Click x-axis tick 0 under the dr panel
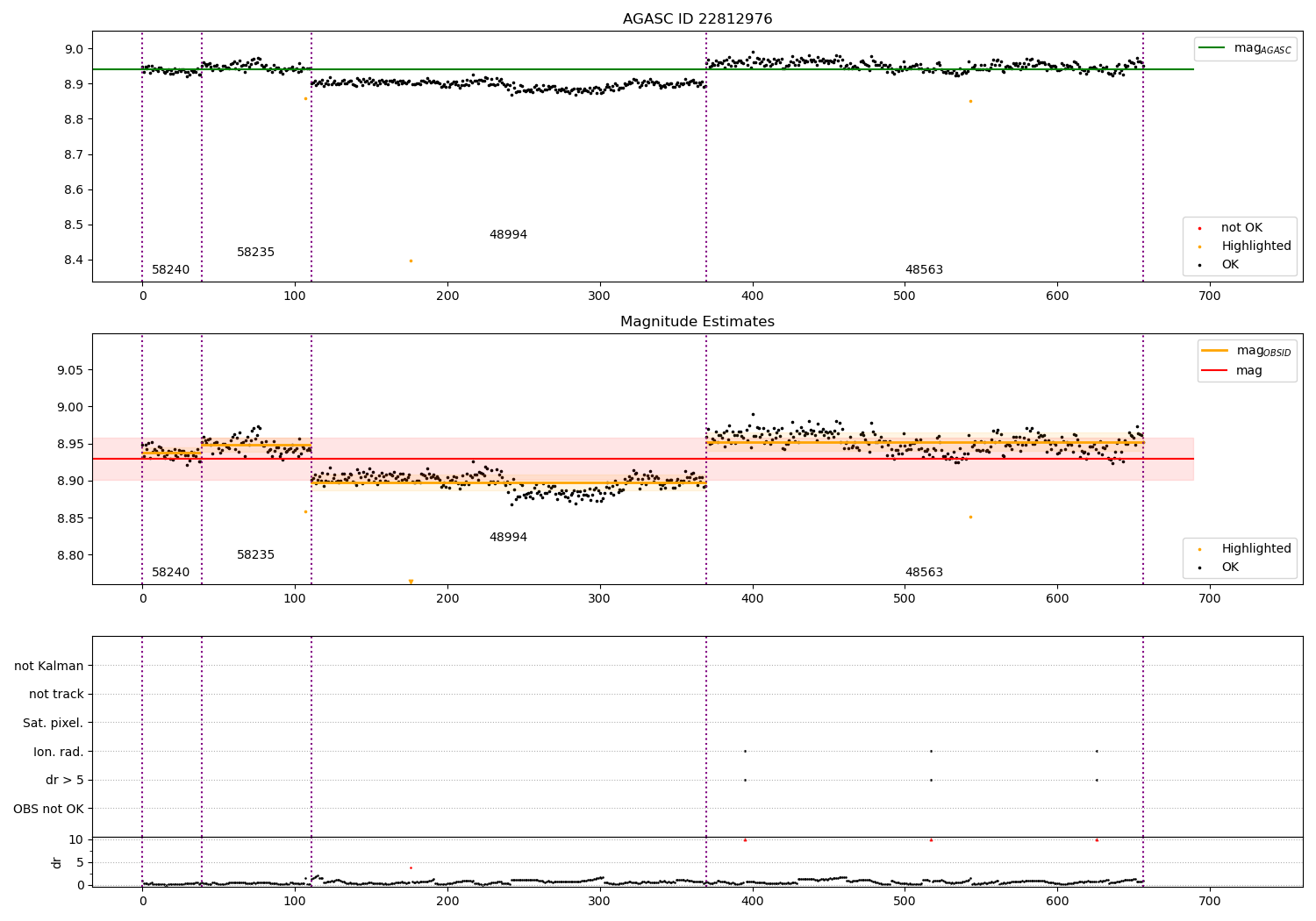 142,902
